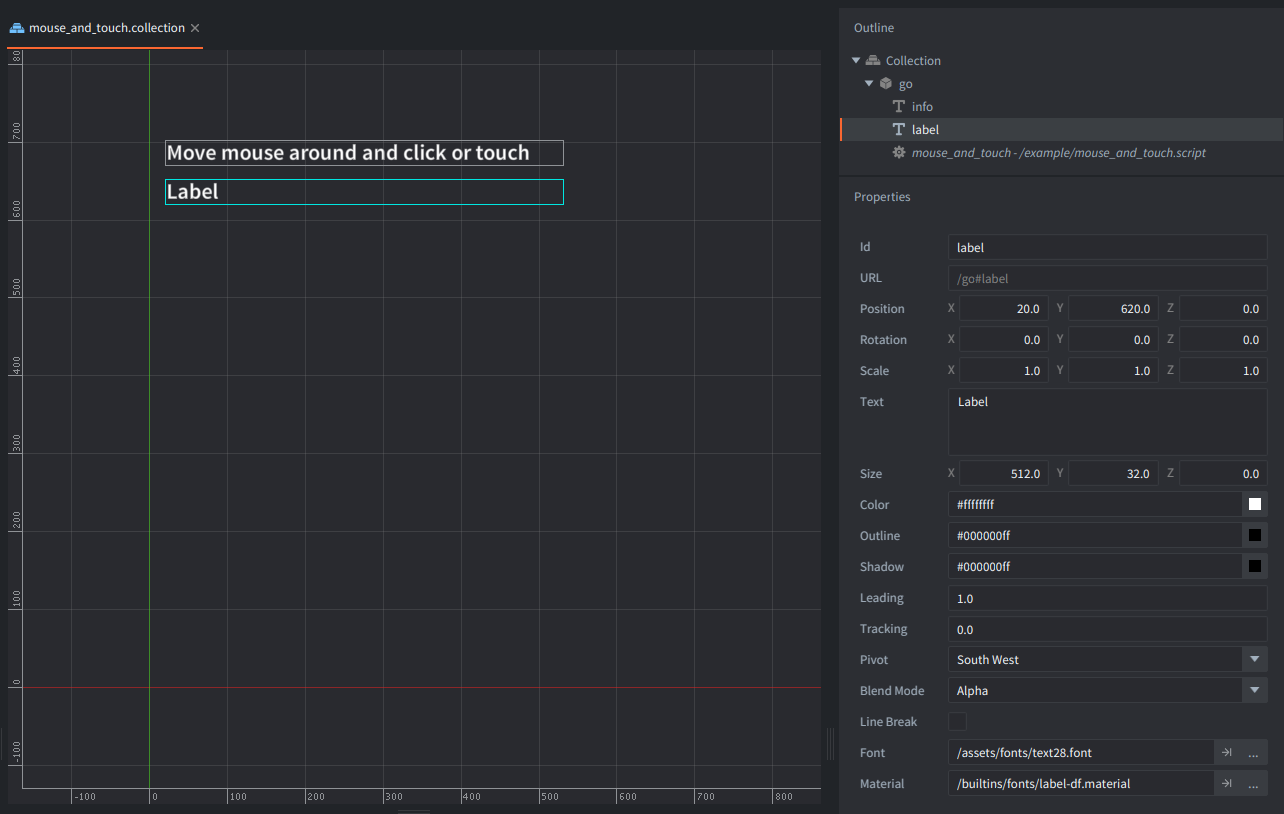Click the Leading value field
1284x814 pixels.
1108,598
